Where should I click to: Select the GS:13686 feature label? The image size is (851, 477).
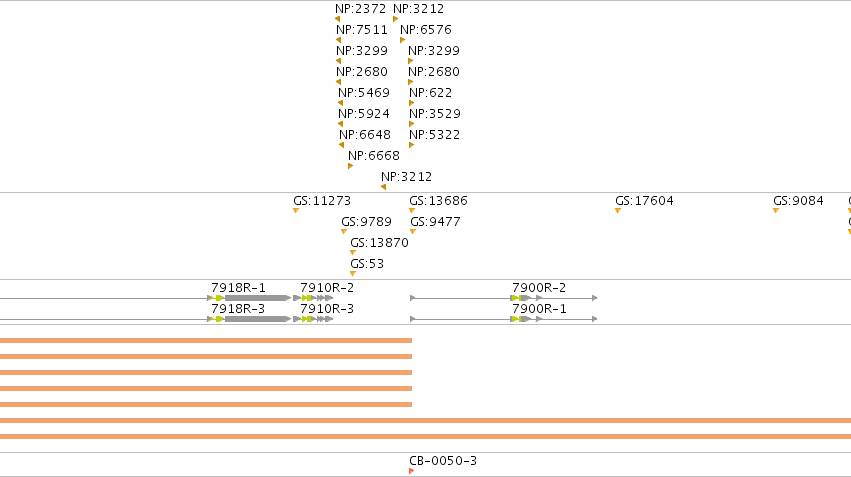439,201
